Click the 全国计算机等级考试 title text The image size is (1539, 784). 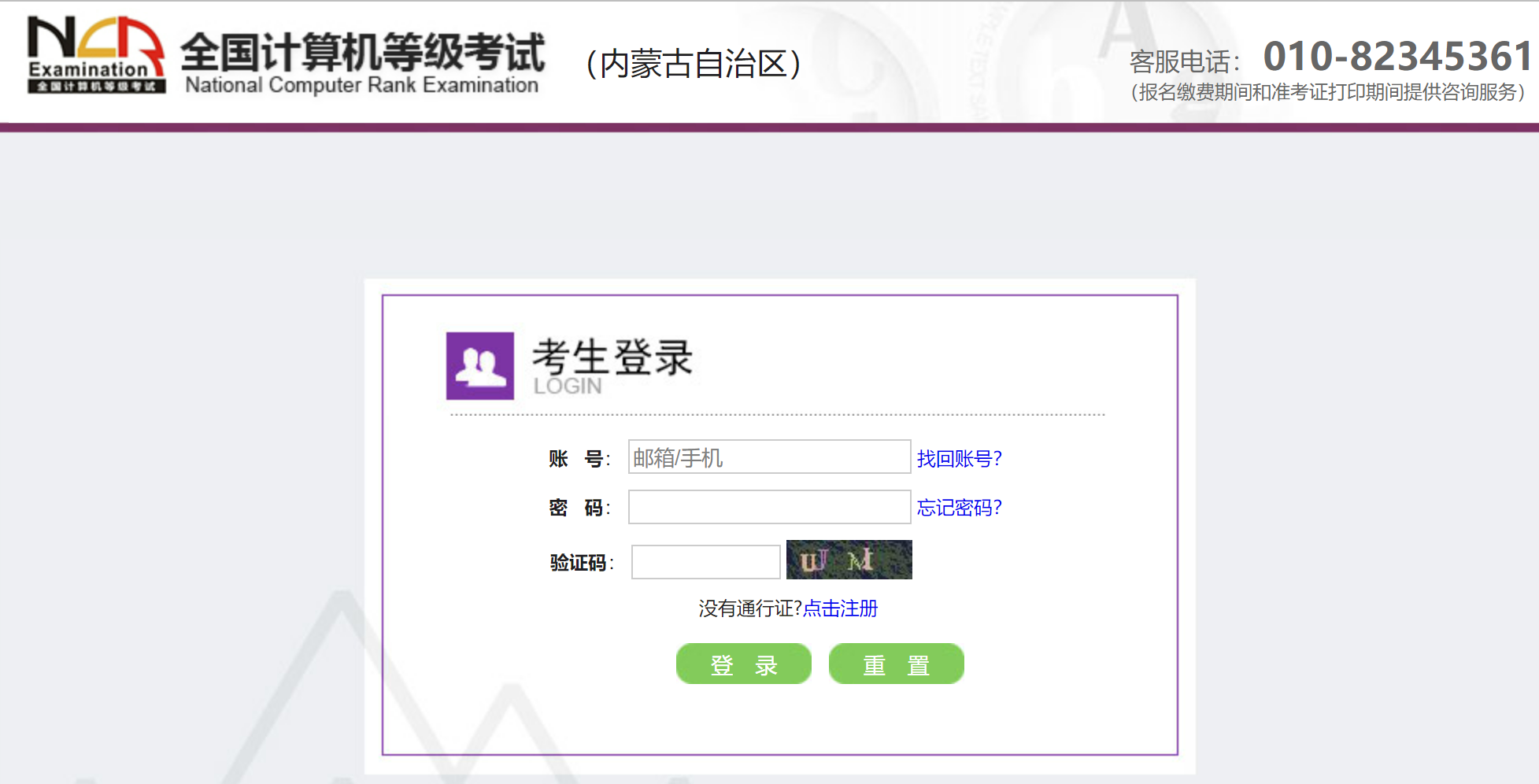coord(362,52)
